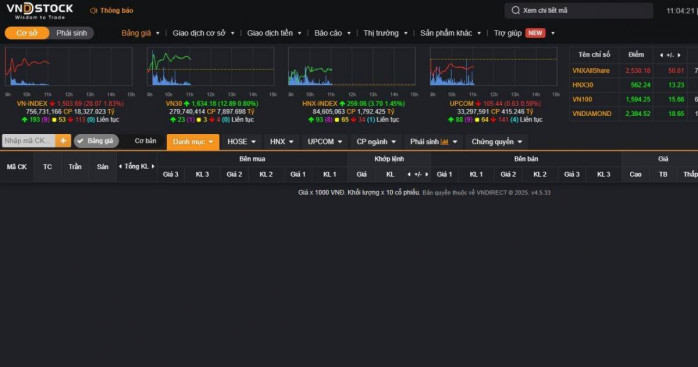Open the Trợ giúp menu
This screenshot has height=367, width=698.
(x=507, y=33)
